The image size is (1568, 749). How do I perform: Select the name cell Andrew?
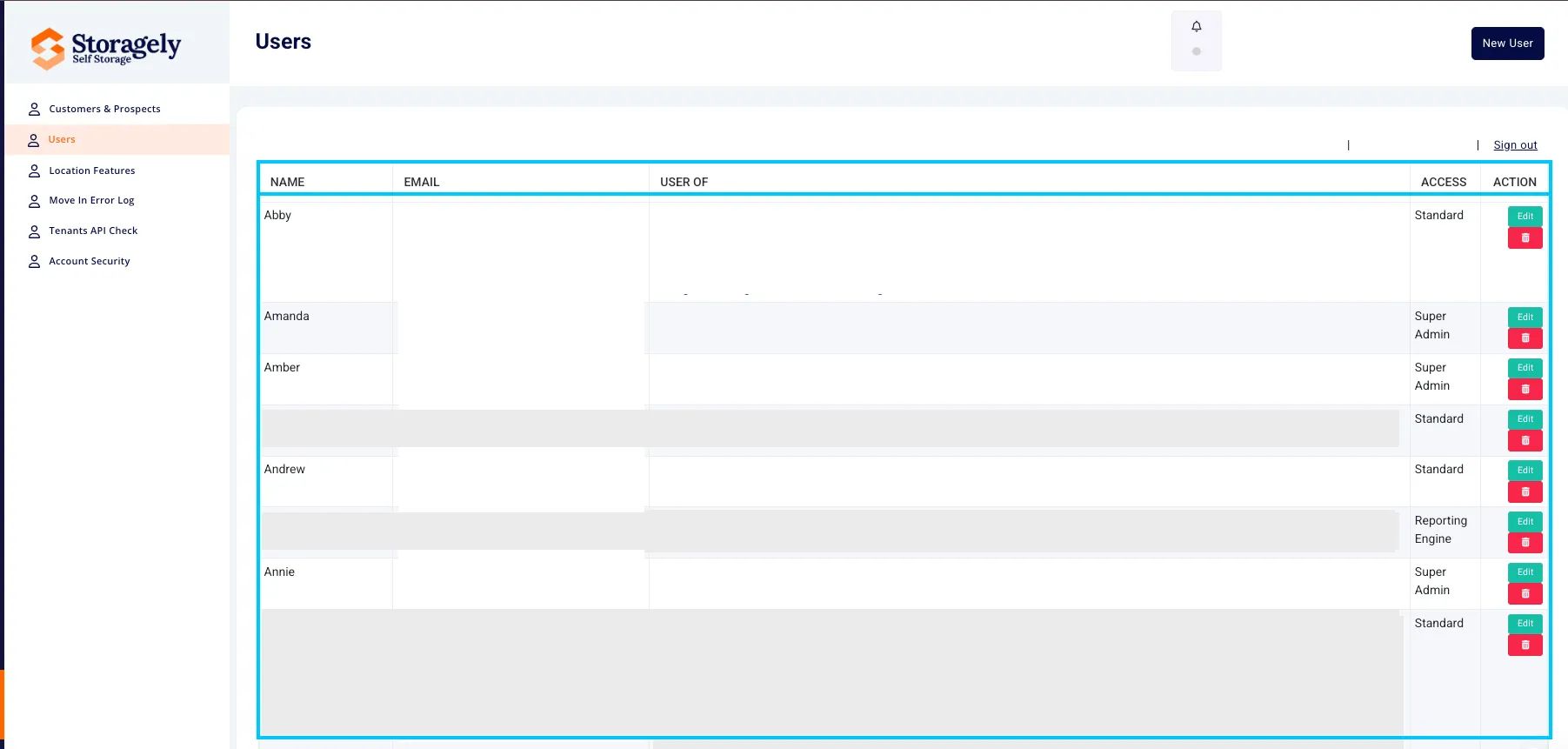(284, 469)
